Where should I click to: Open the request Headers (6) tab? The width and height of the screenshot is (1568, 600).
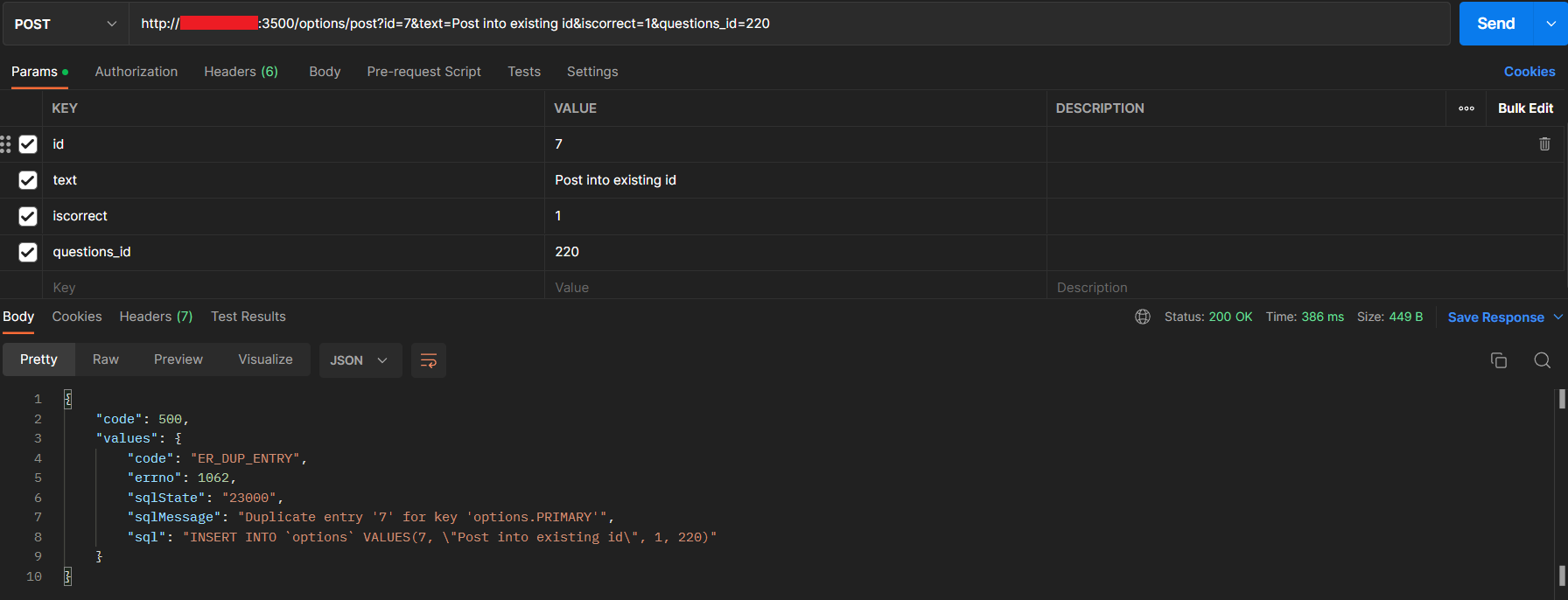241,72
